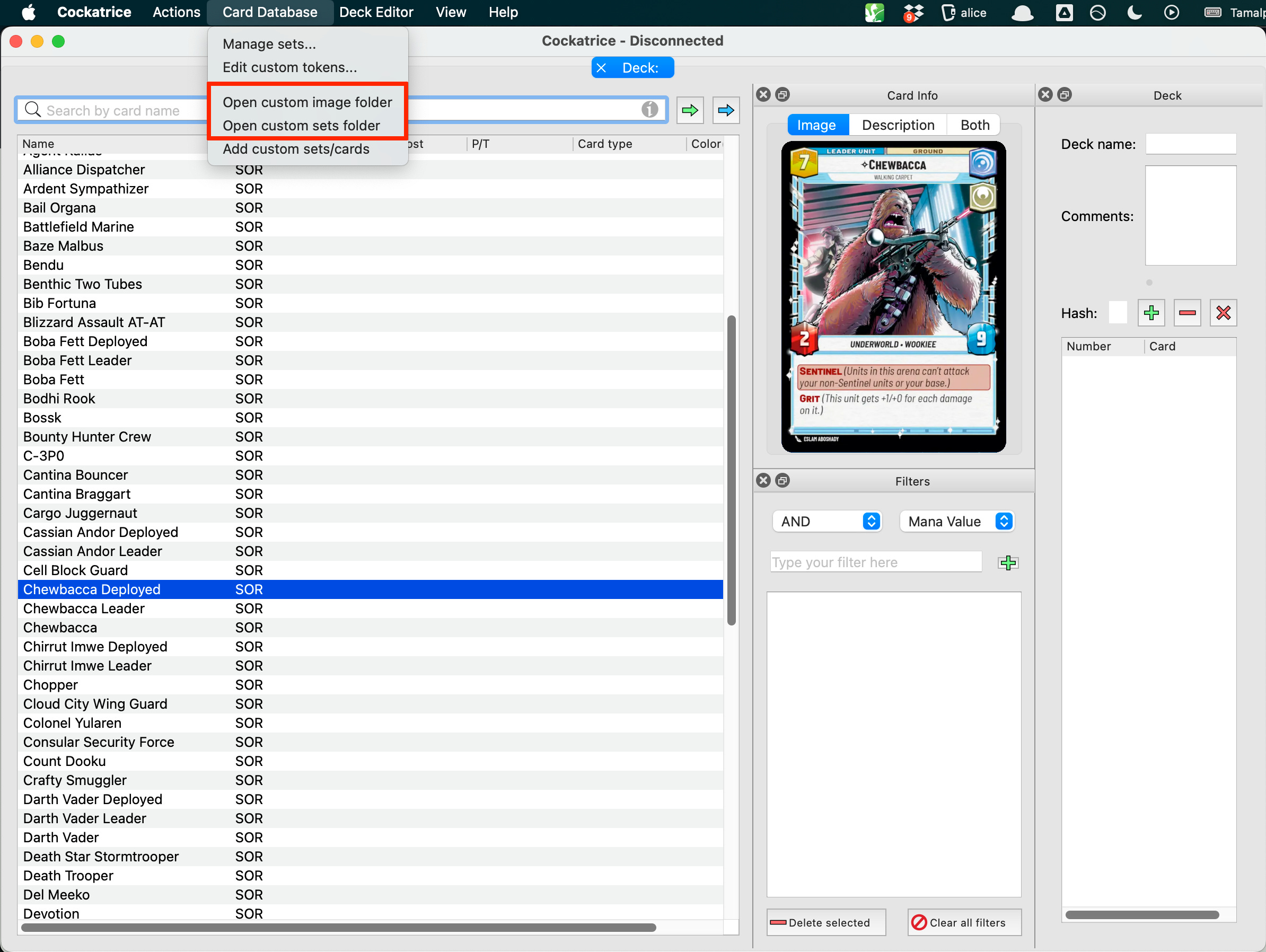Open the Mana Value filter dropdown
1266x952 pixels.
tap(956, 521)
